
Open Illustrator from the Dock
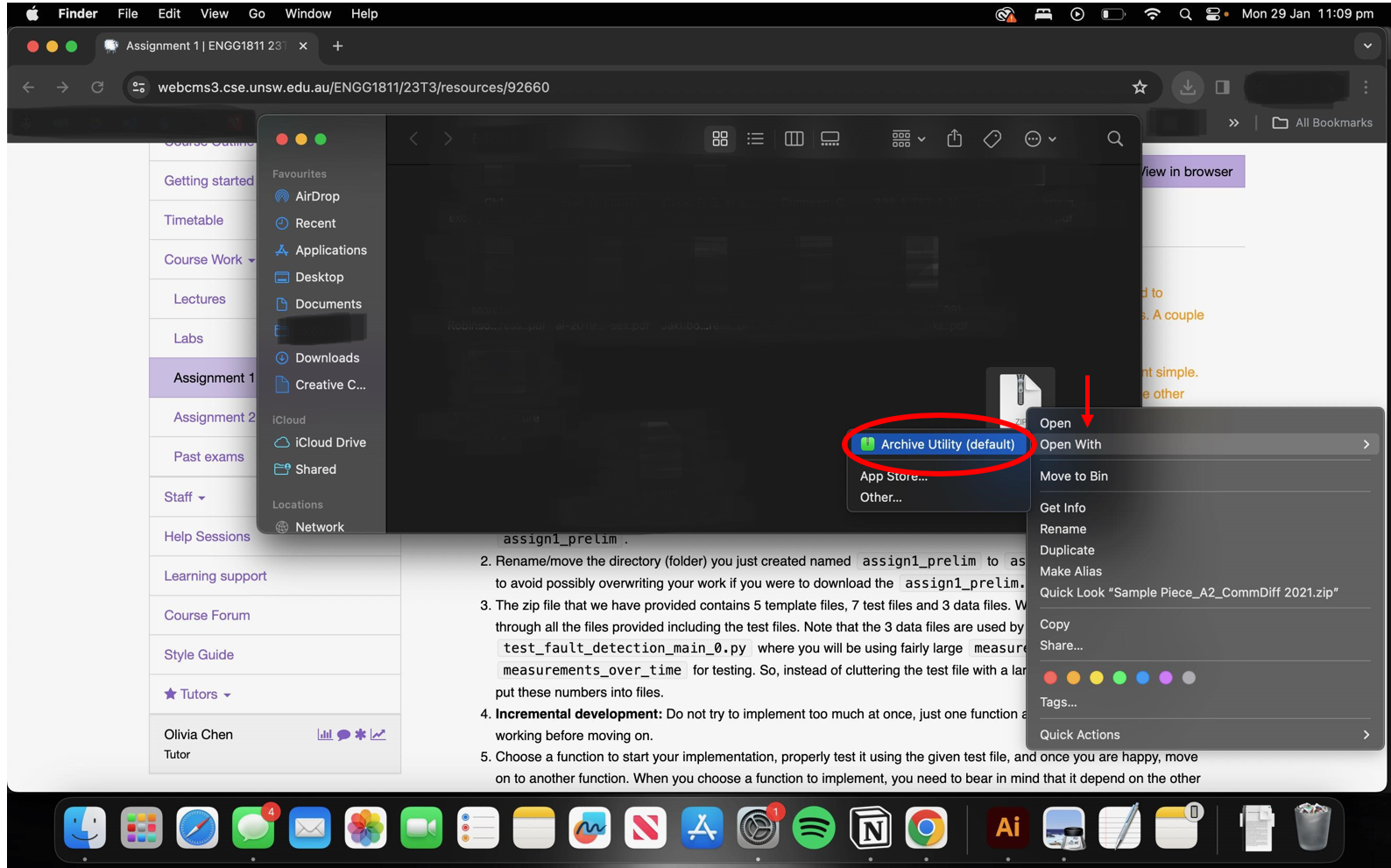(1008, 828)
